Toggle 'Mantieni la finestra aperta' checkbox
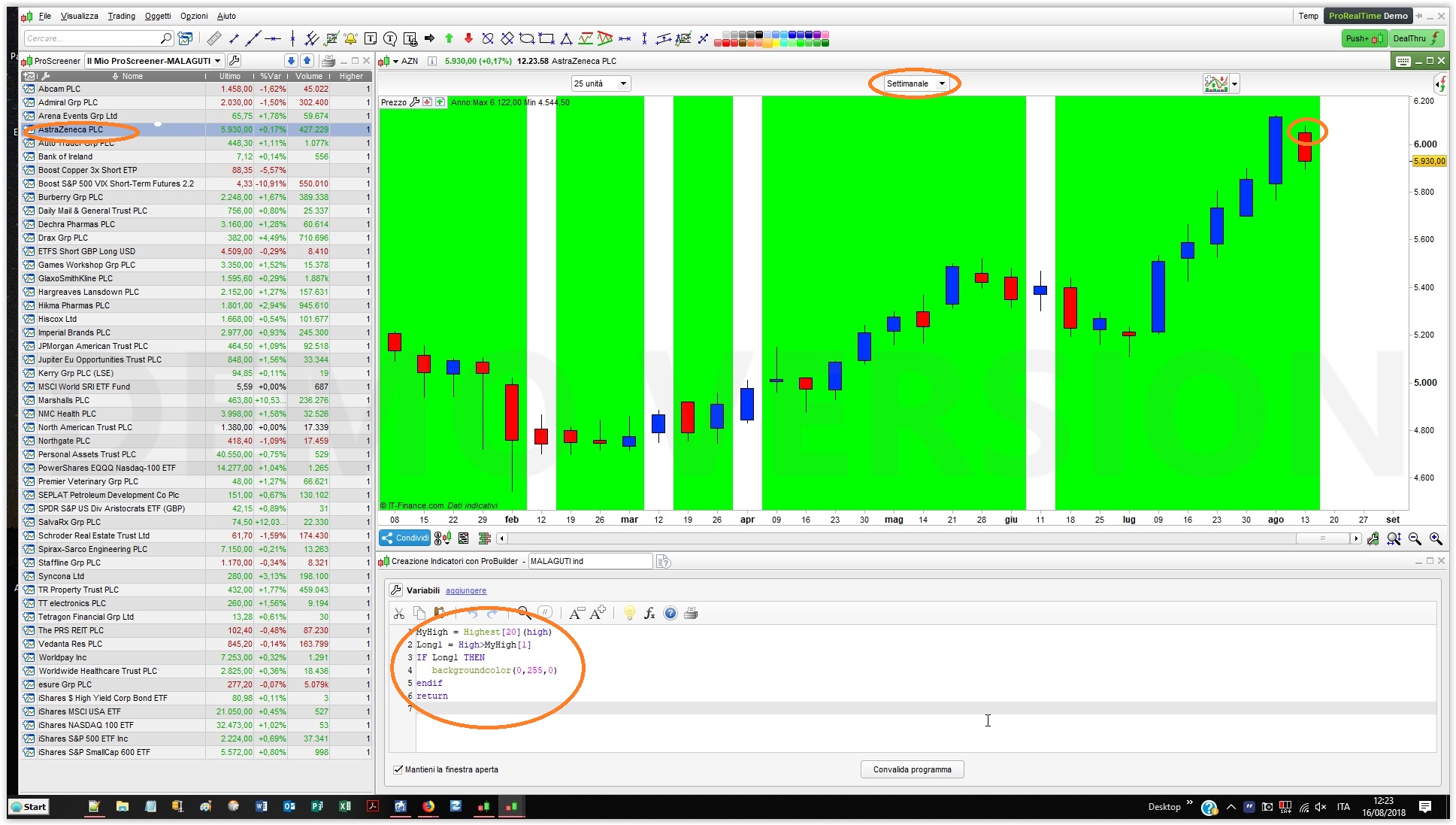Screen dimensions: 1456x825 (398, 769)
